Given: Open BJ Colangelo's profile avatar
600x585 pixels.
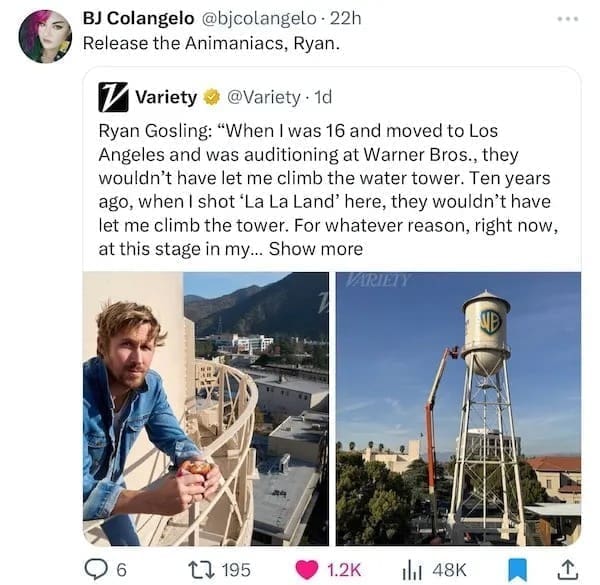Looking at the screenshot, I should (45, 38).
